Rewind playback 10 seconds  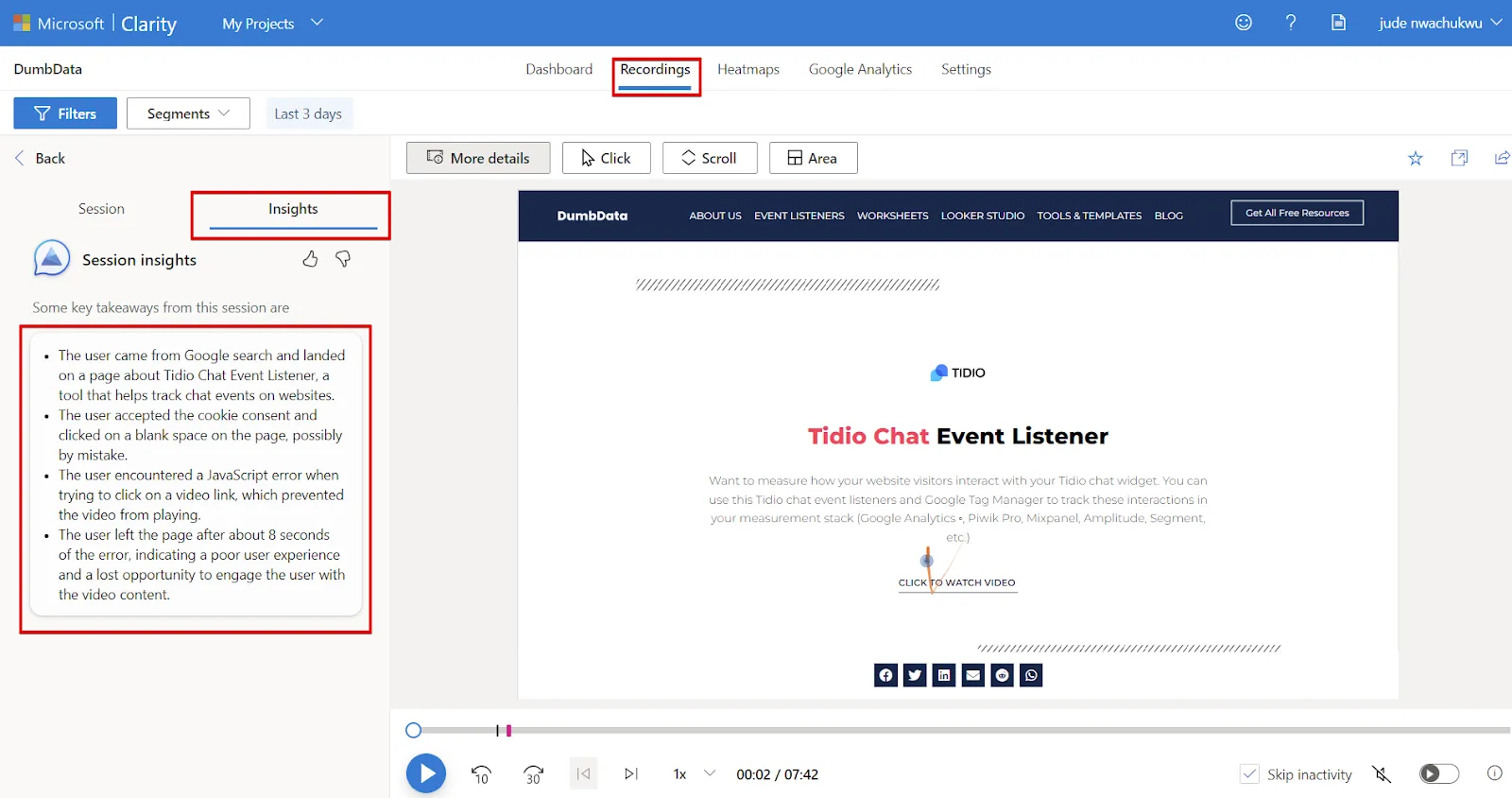[481, 774]
